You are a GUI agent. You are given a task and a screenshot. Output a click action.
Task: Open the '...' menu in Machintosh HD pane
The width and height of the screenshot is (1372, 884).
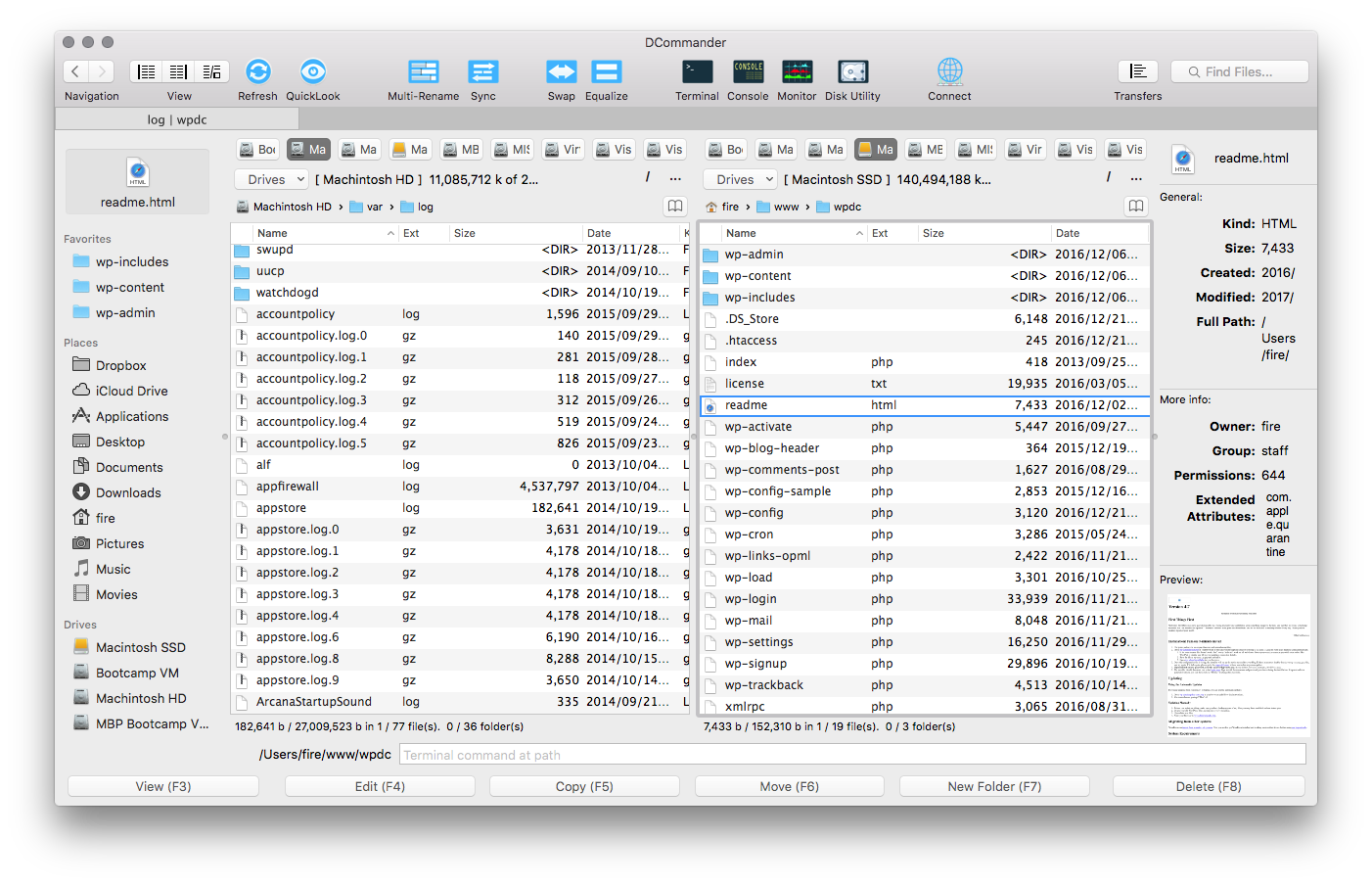tap(675, 179)
